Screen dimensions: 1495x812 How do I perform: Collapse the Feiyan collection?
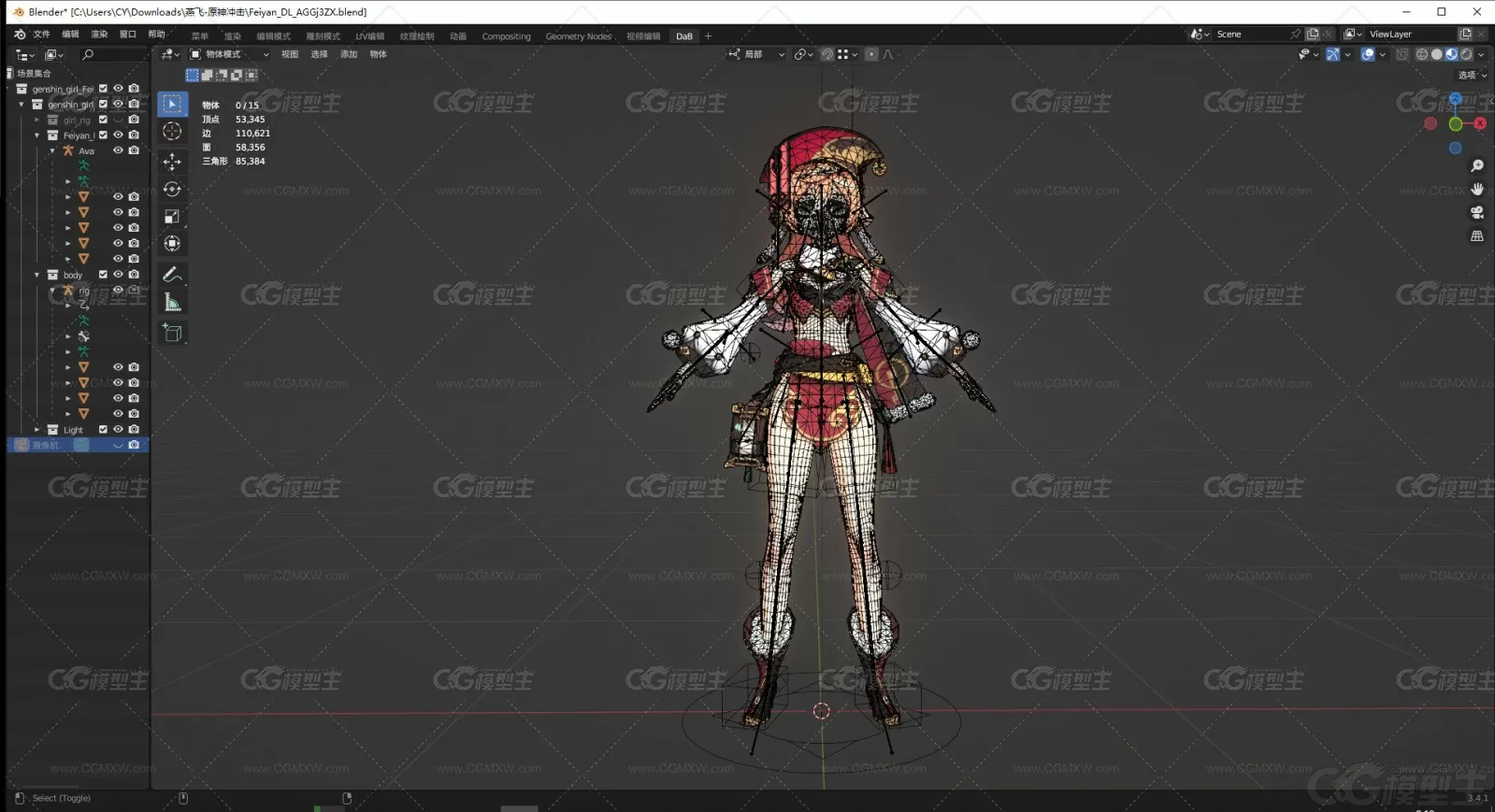tap(37, 135)
